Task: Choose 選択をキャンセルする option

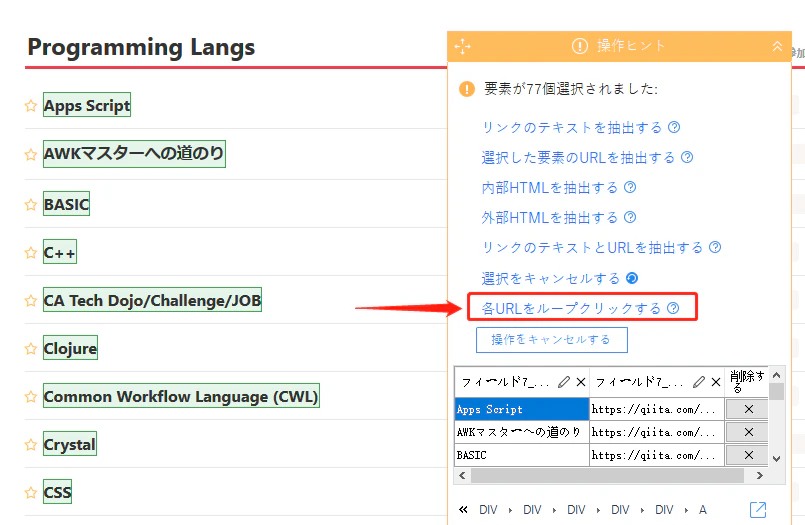Action: point(551,278)
